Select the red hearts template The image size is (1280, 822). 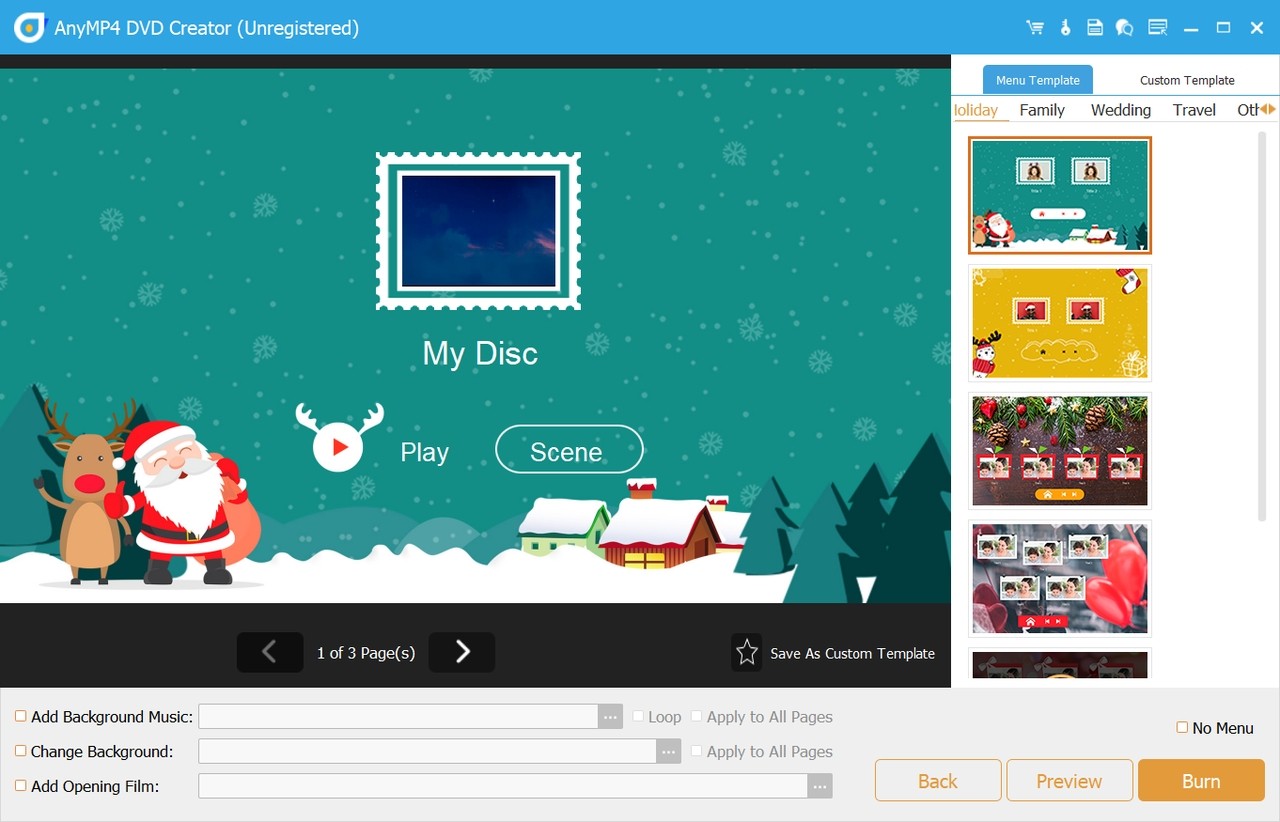click(x=1060, y=578)
